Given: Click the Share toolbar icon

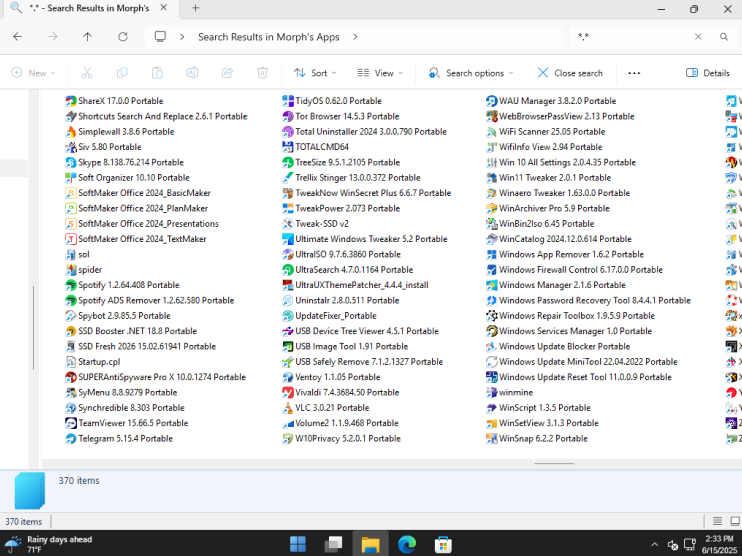Looking at the screenshot, I should tap(227, 73).
